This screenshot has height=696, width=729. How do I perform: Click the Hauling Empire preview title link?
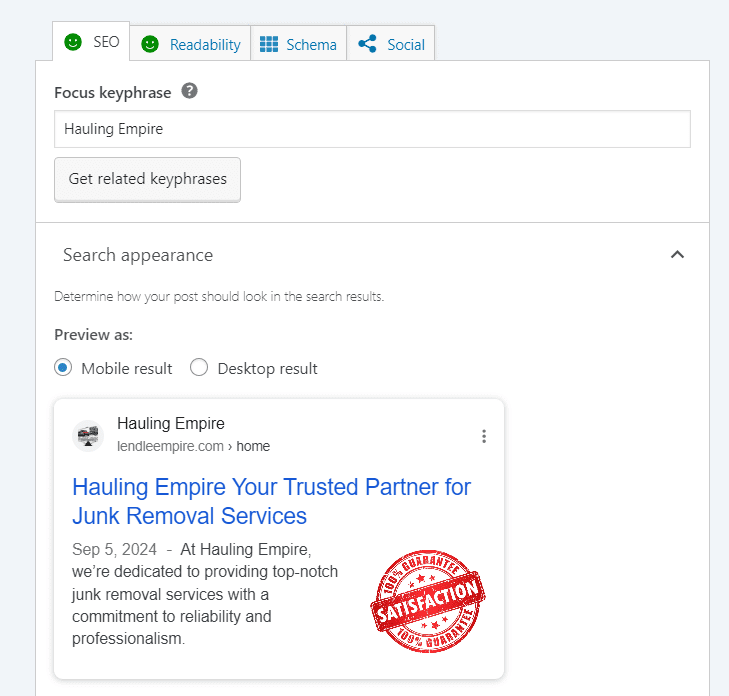tap(272, 501)
